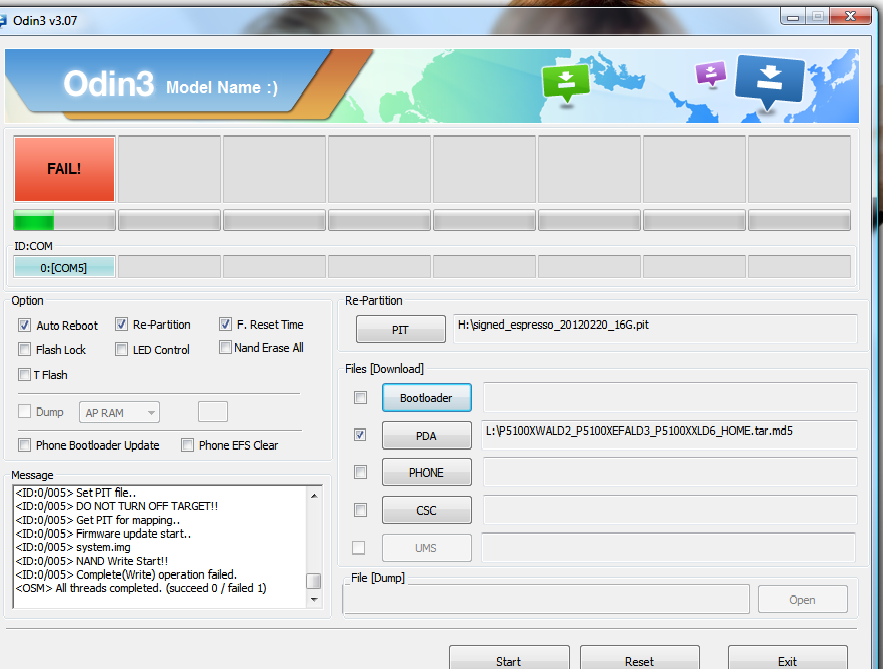Enable the Nand Erase All checkbox

[x=225, y=348]
